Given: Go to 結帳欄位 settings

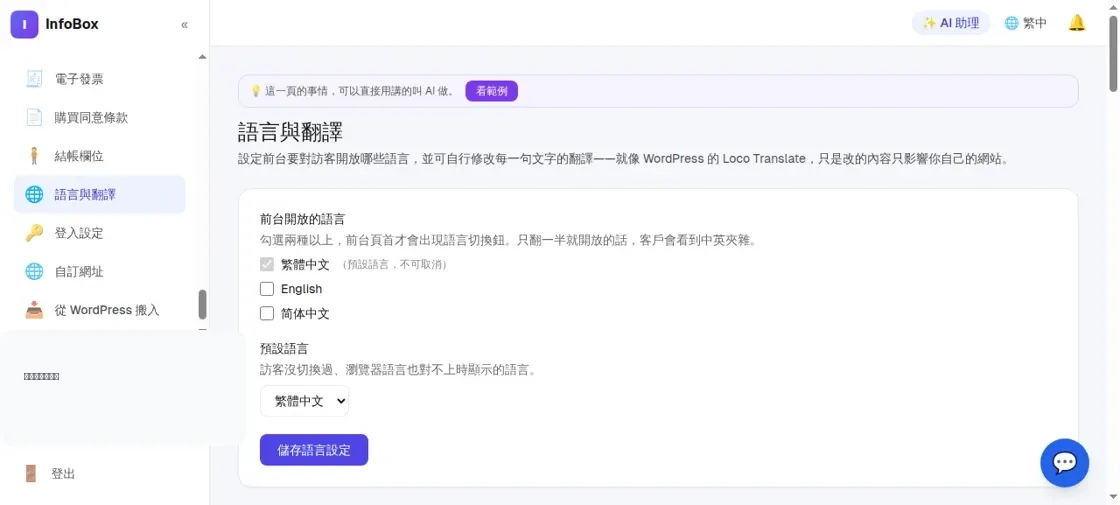Looking at the screenshot, I should (99, 156).
